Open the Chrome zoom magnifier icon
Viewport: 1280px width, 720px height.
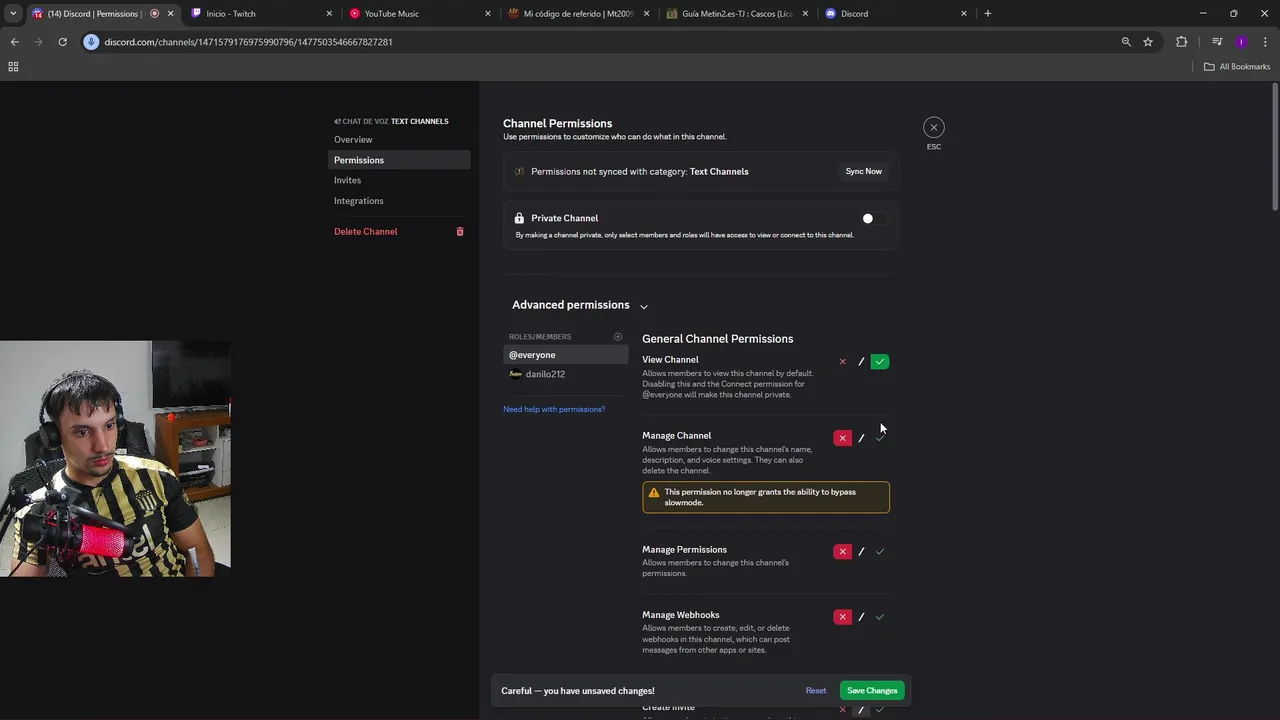click(x=1126, y=42)
